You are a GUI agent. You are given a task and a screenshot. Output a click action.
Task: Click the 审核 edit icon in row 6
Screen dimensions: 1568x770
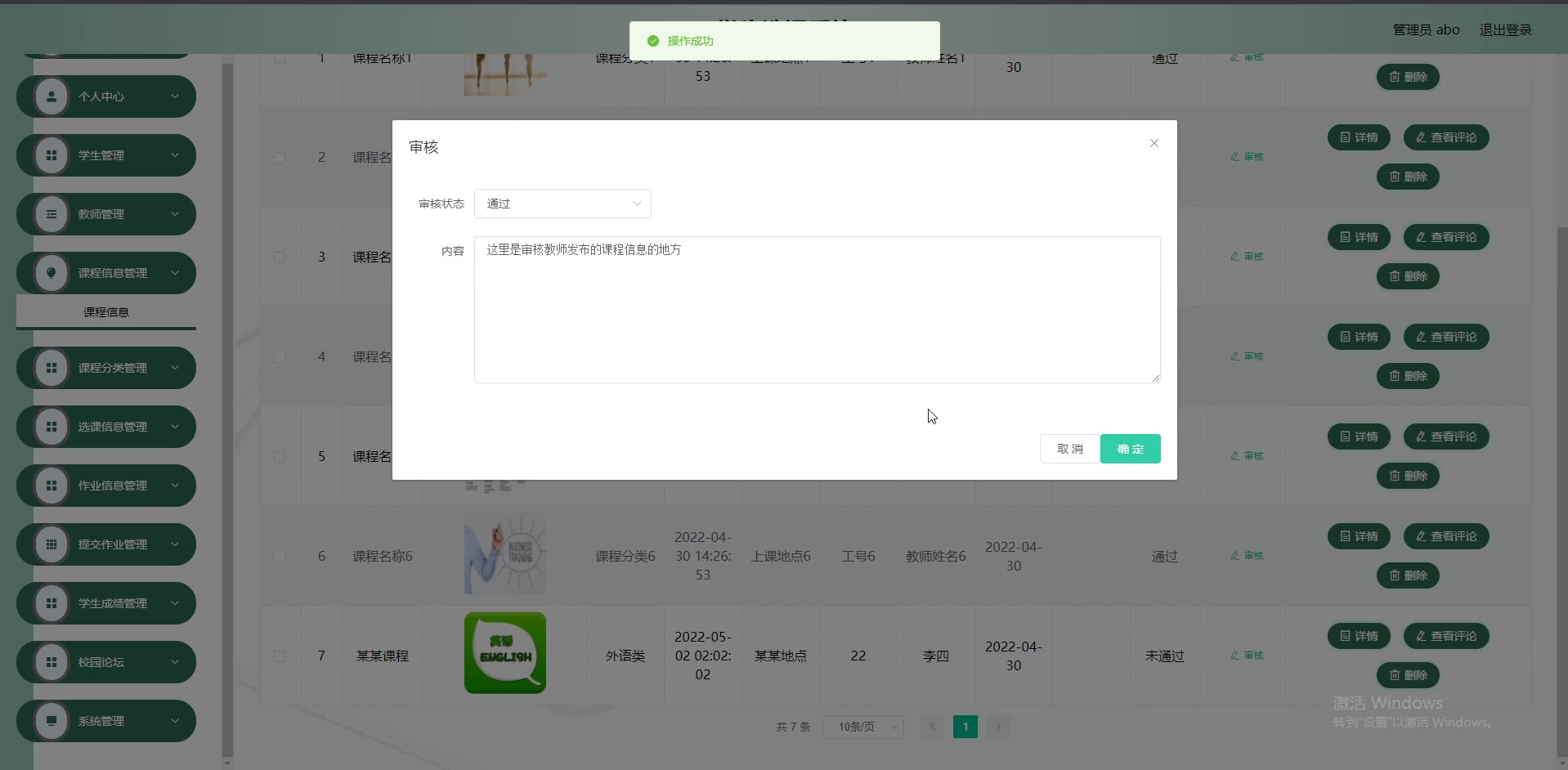point(1234,556)
